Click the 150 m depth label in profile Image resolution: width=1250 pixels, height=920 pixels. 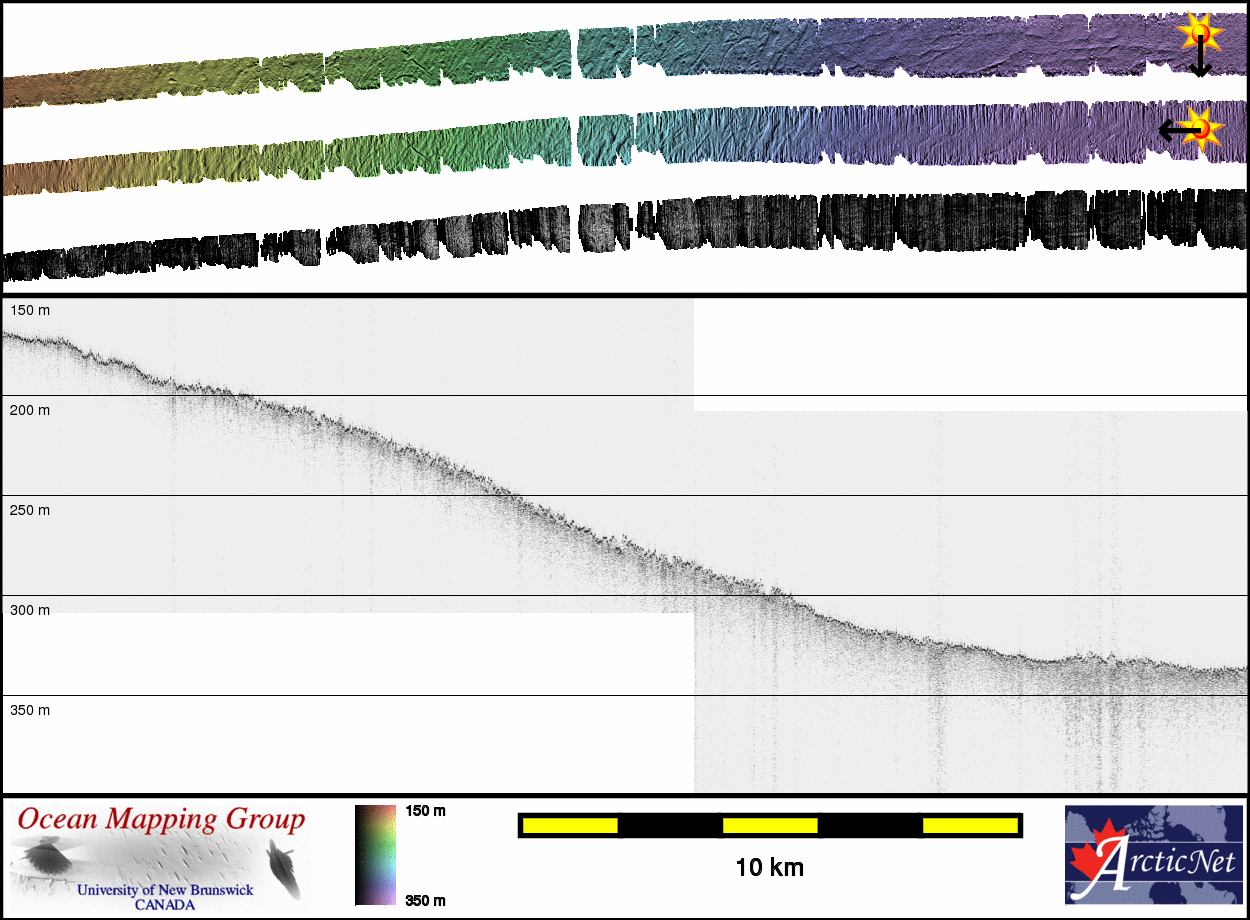(30, 311)
